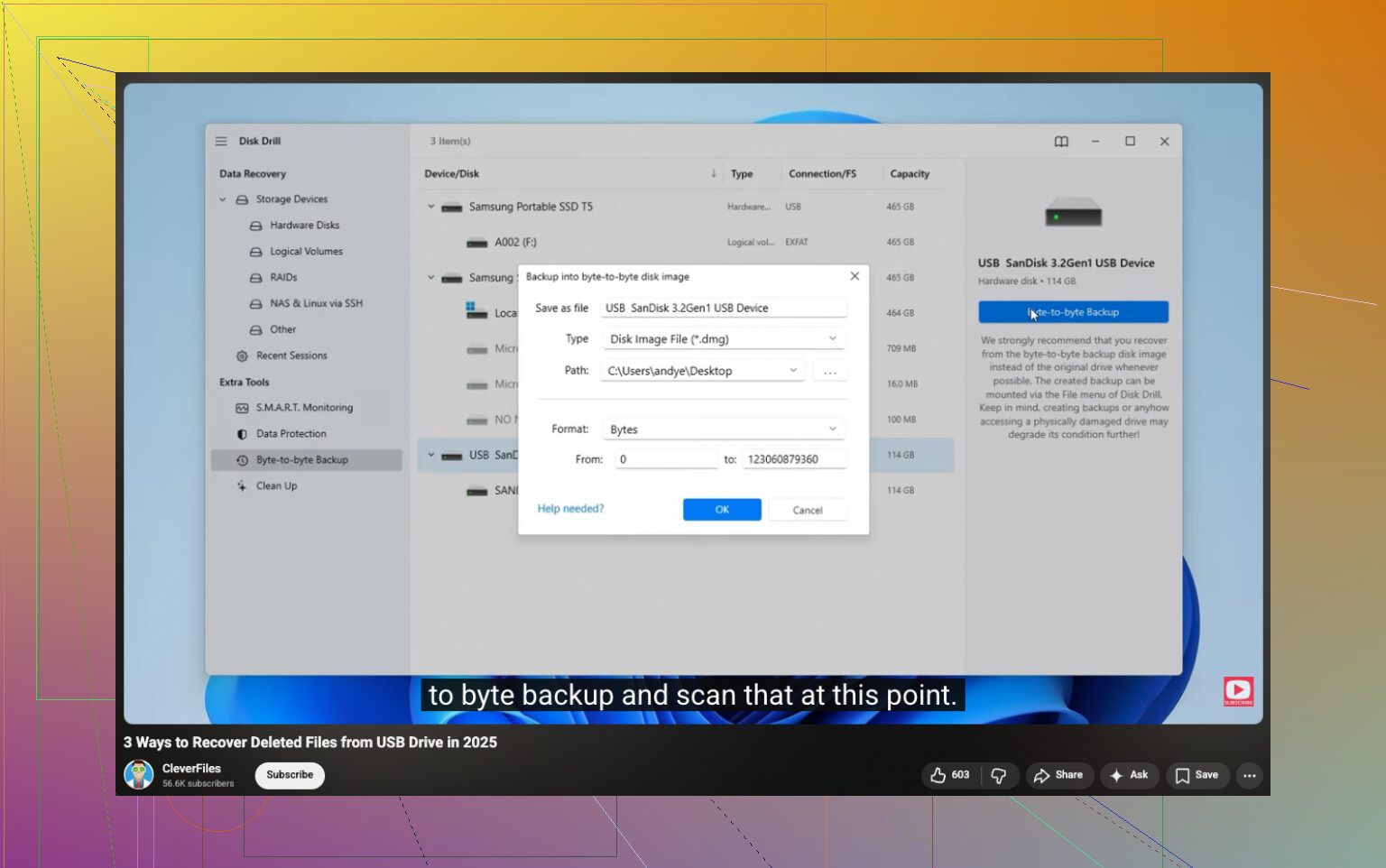
Task: Click the Recent Sessions gear icon
Action: coord(242,356)
